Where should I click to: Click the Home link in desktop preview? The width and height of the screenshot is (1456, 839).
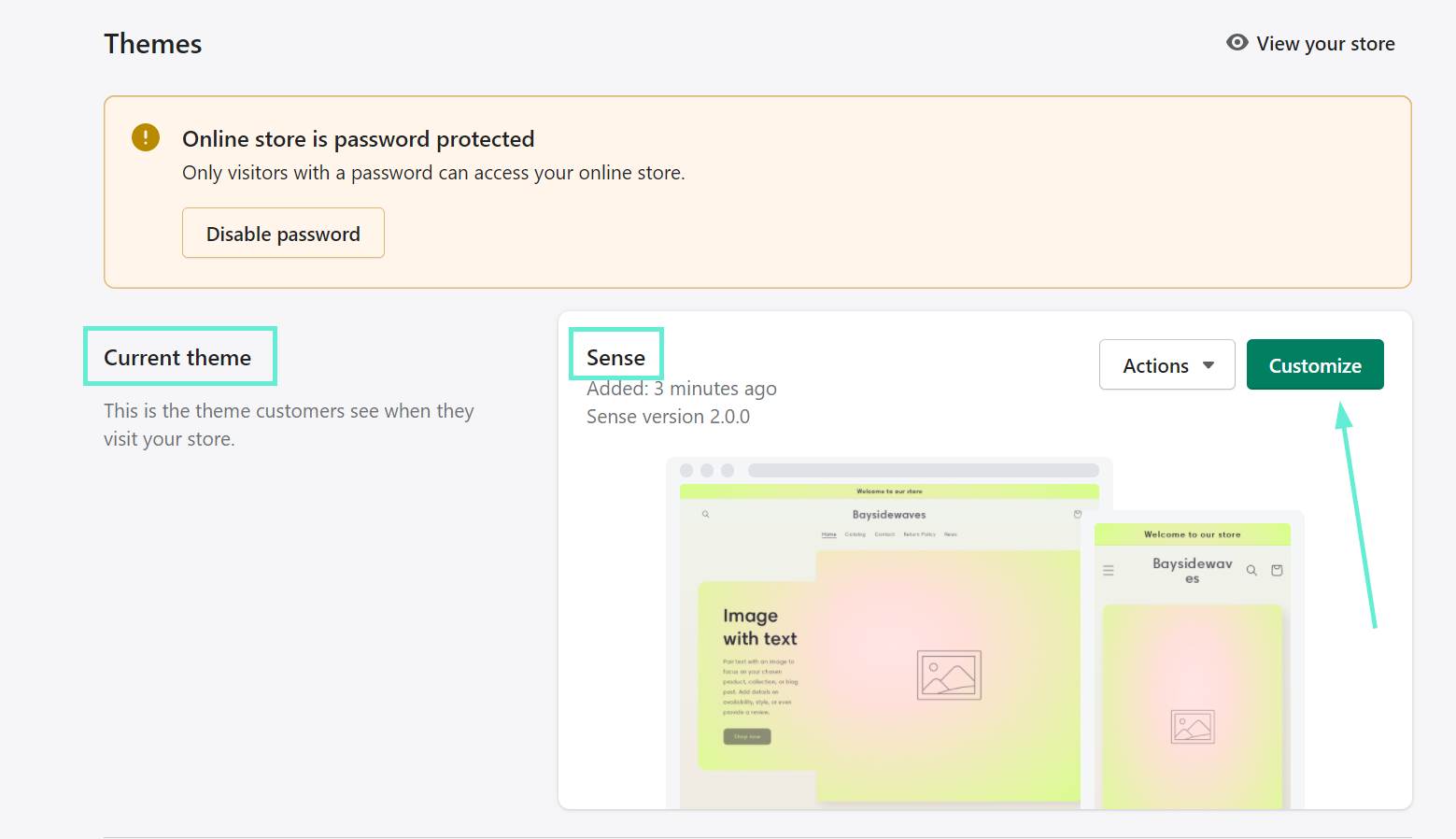[828, 534]
